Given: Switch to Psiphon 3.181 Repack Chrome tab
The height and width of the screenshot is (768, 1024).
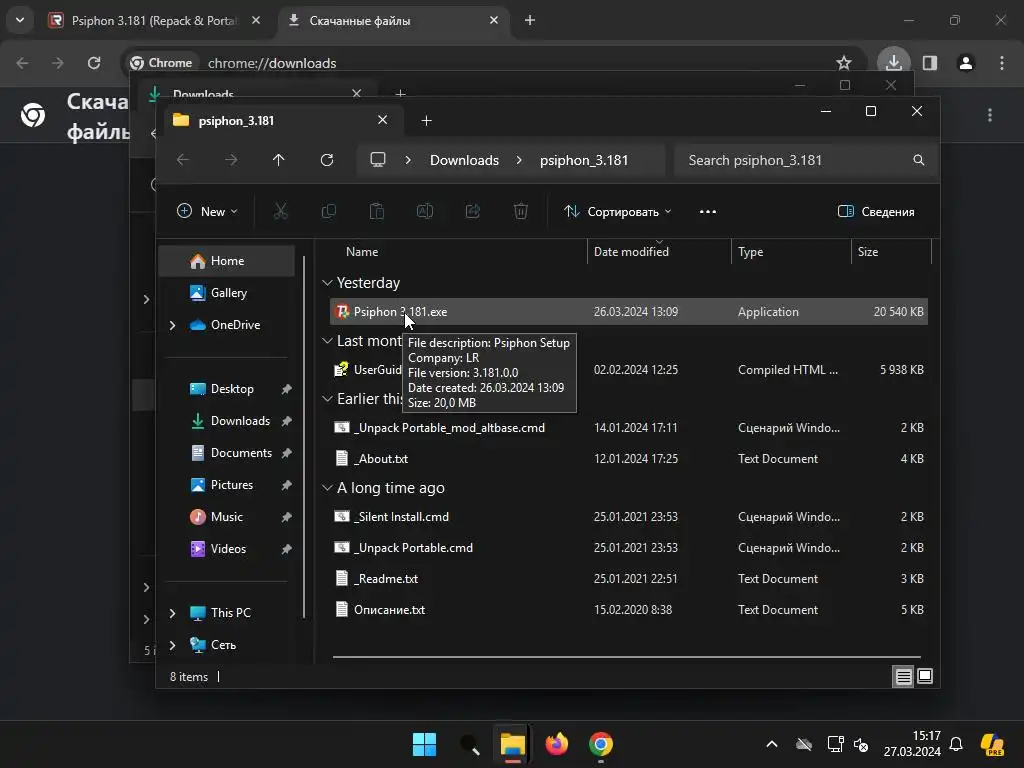Looking at the screenshot, I should click(154, 20).
